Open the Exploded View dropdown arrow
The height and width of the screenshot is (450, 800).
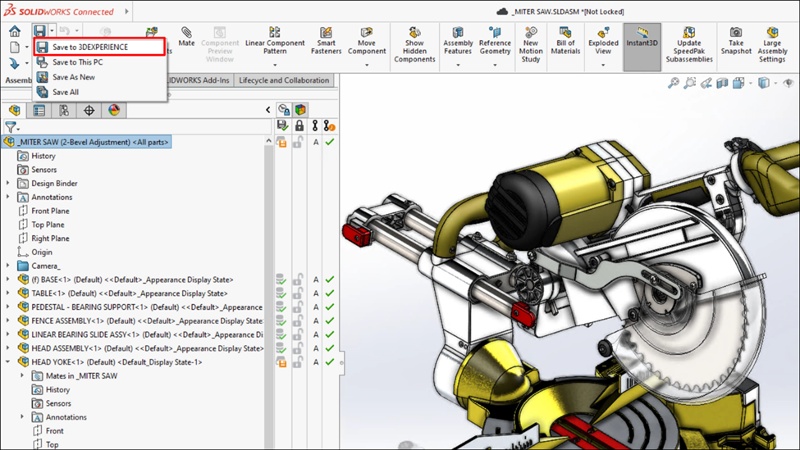[x=603, y=66]
